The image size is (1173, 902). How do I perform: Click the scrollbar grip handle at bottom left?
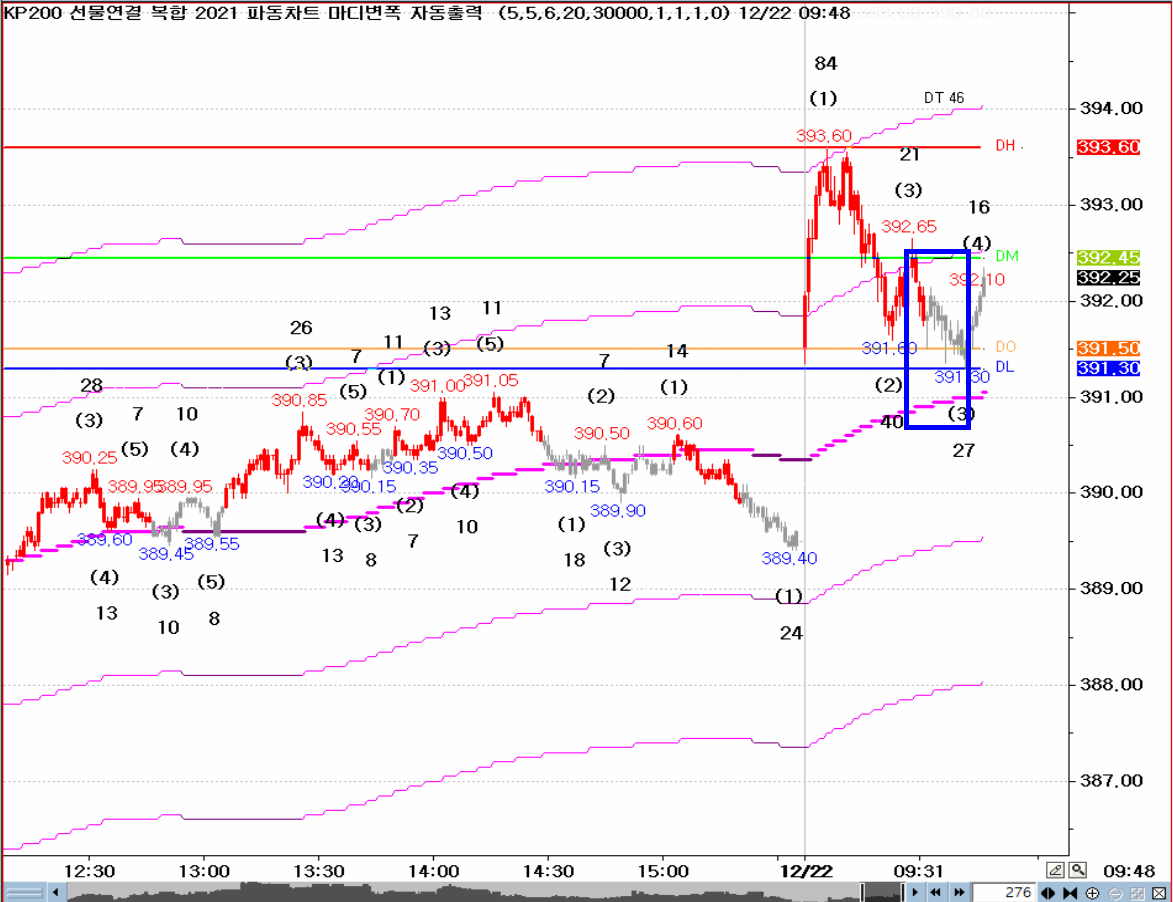click(x=24, y=892)
